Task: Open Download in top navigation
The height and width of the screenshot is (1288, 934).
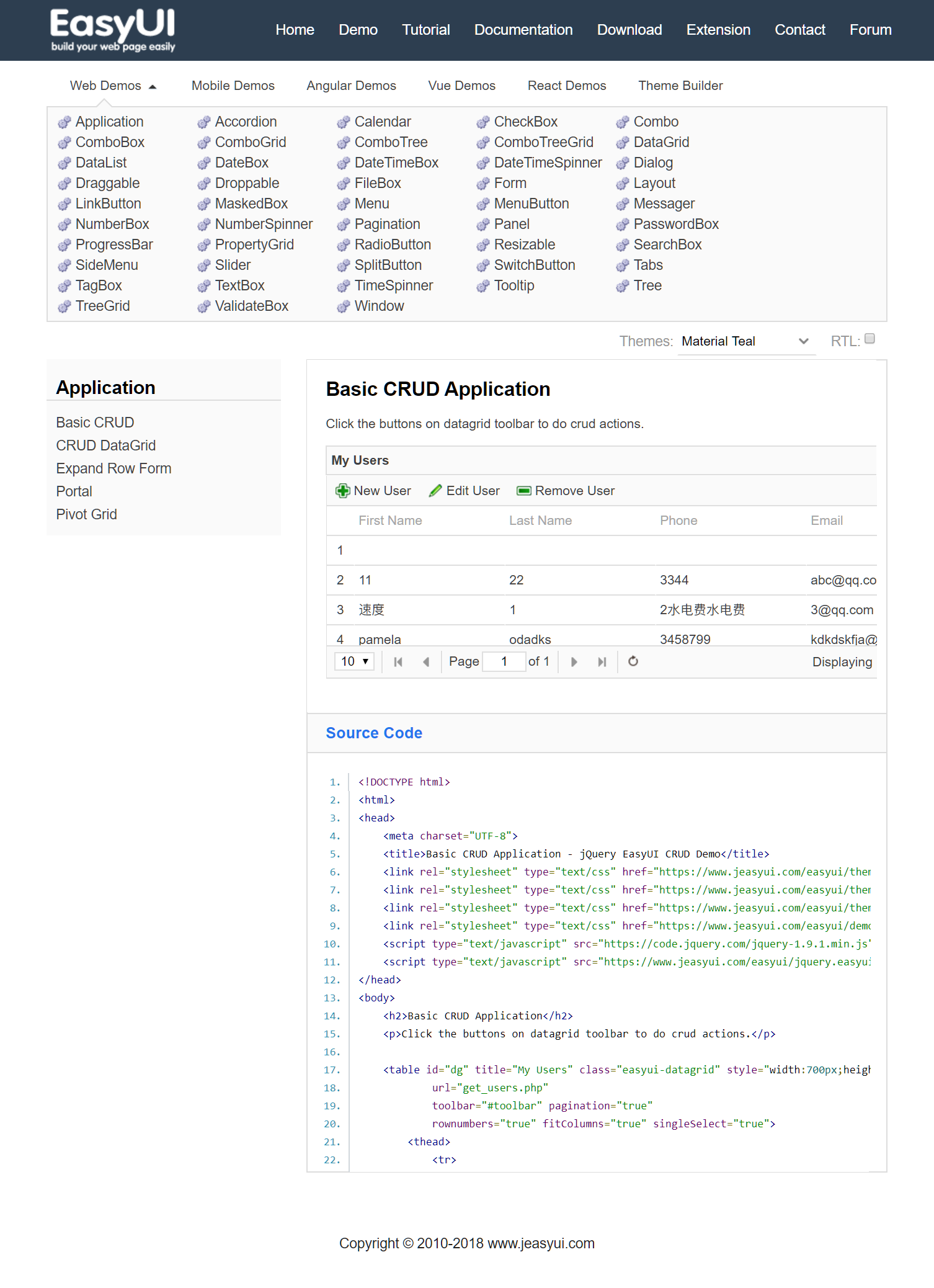Action: (629, 30)
